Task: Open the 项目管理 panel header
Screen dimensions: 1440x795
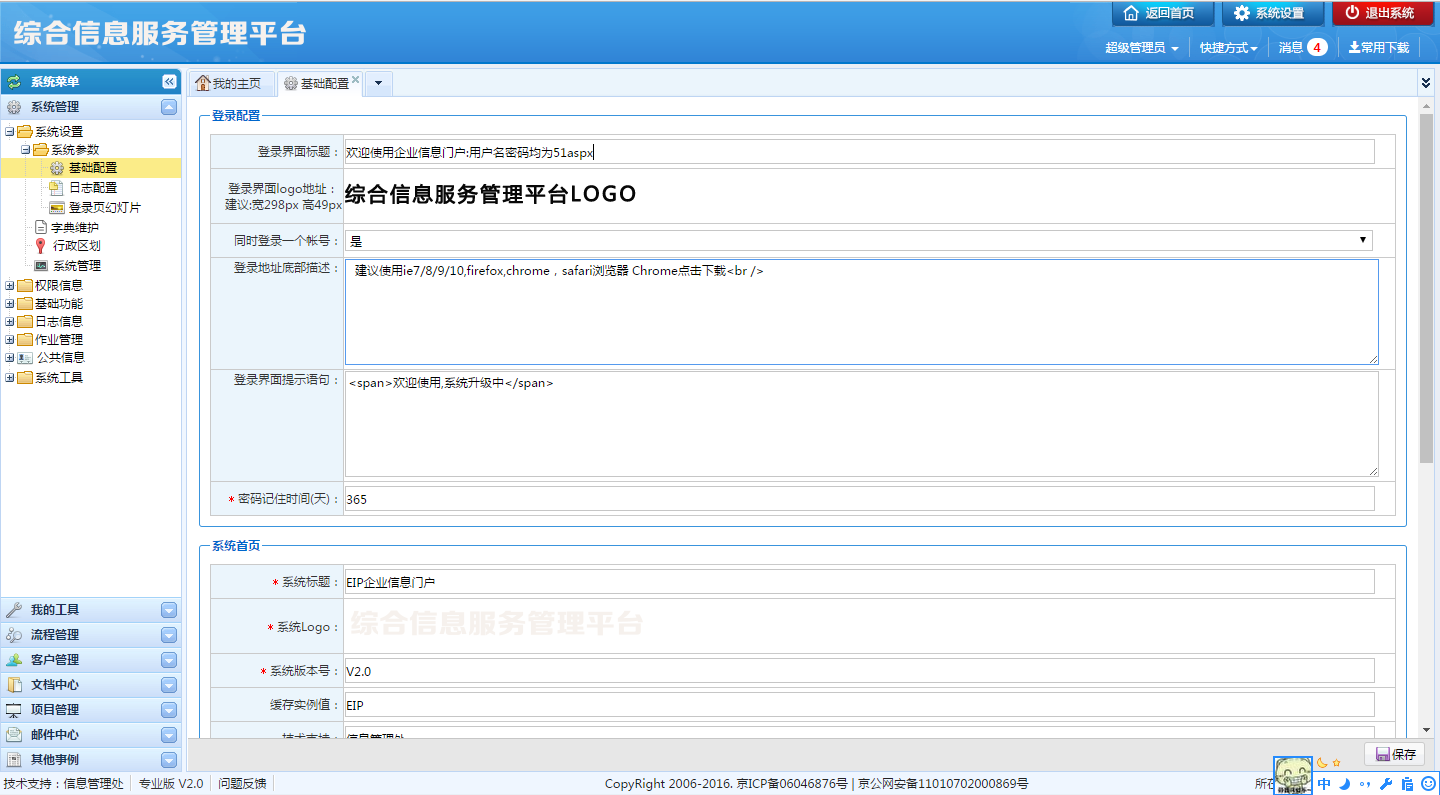Action: (x=90, y=710)
